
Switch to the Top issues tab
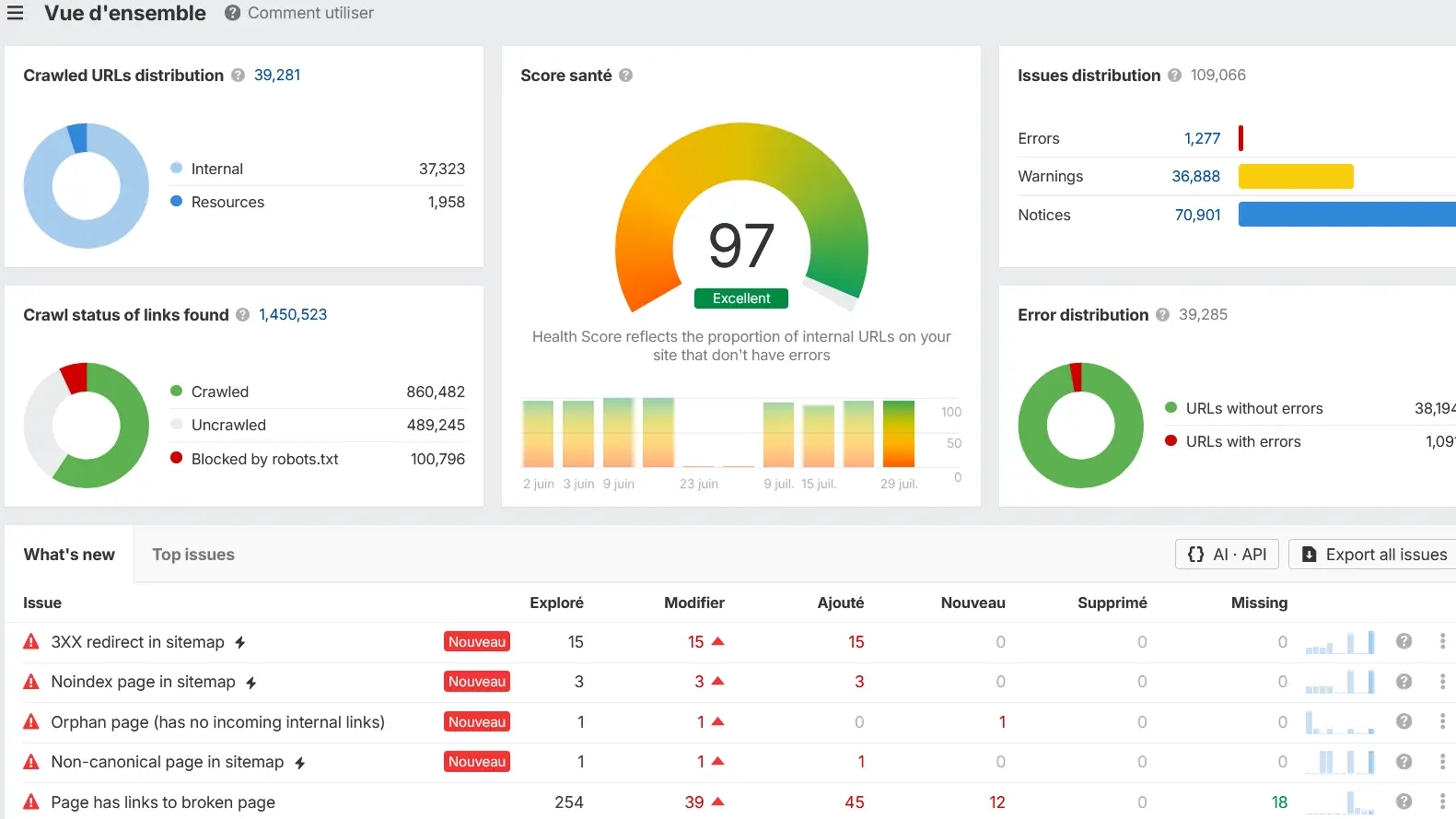193,555
